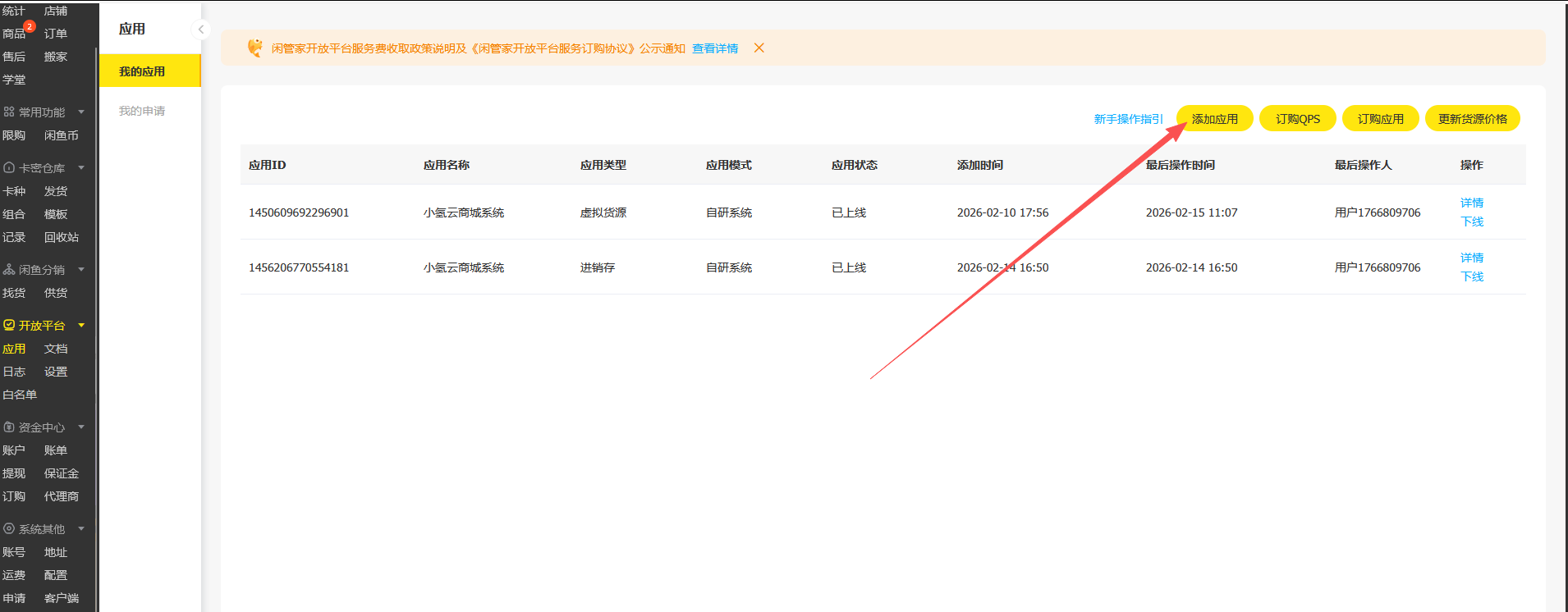Screen dimensions: 1568x612
Task: Open 日志 under 开放平台
Action: 14,372
